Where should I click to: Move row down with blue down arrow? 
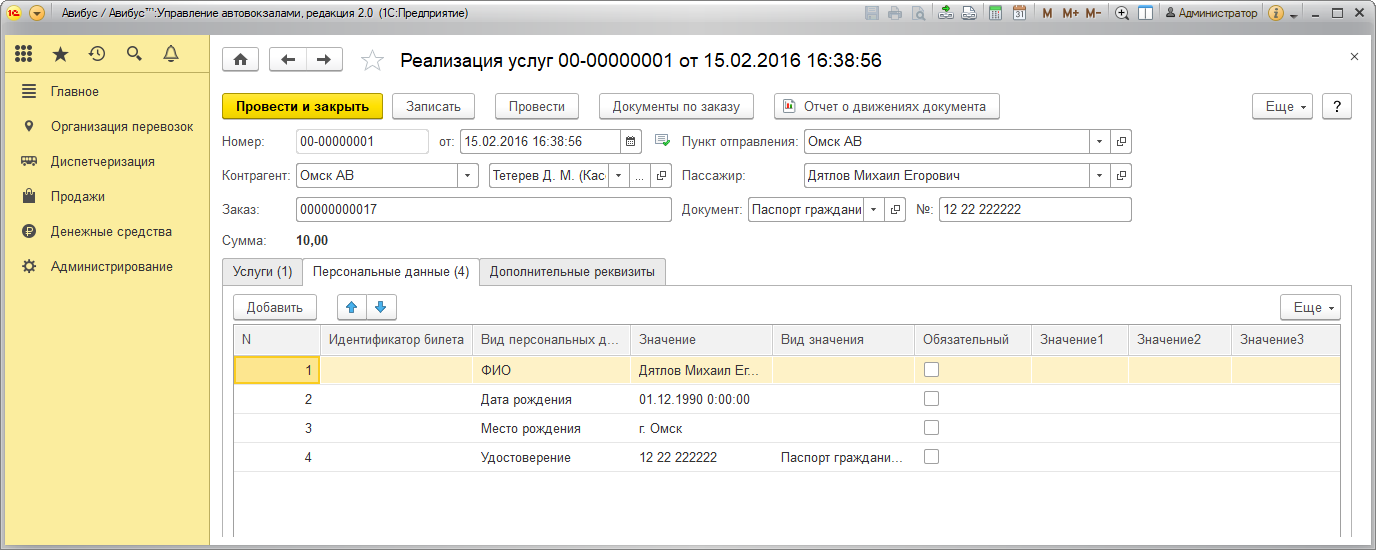pos(381,307)
